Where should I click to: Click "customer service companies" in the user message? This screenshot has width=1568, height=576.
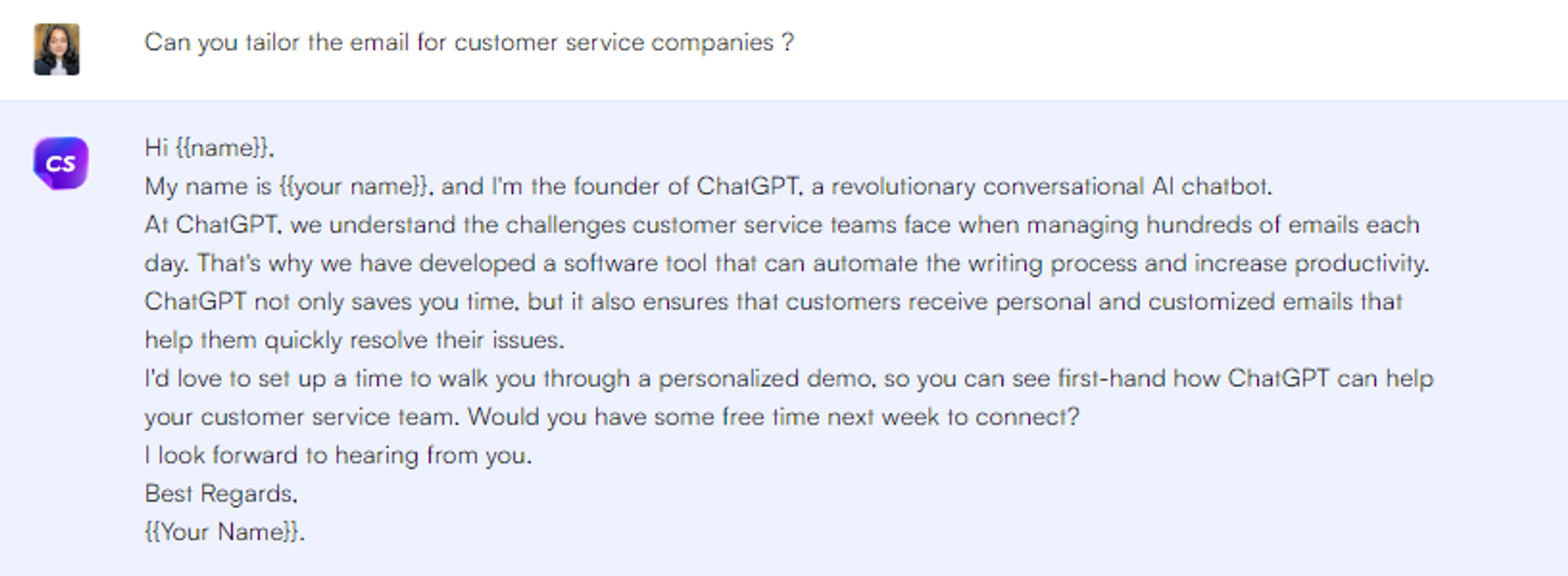click(x=614, y=42)
